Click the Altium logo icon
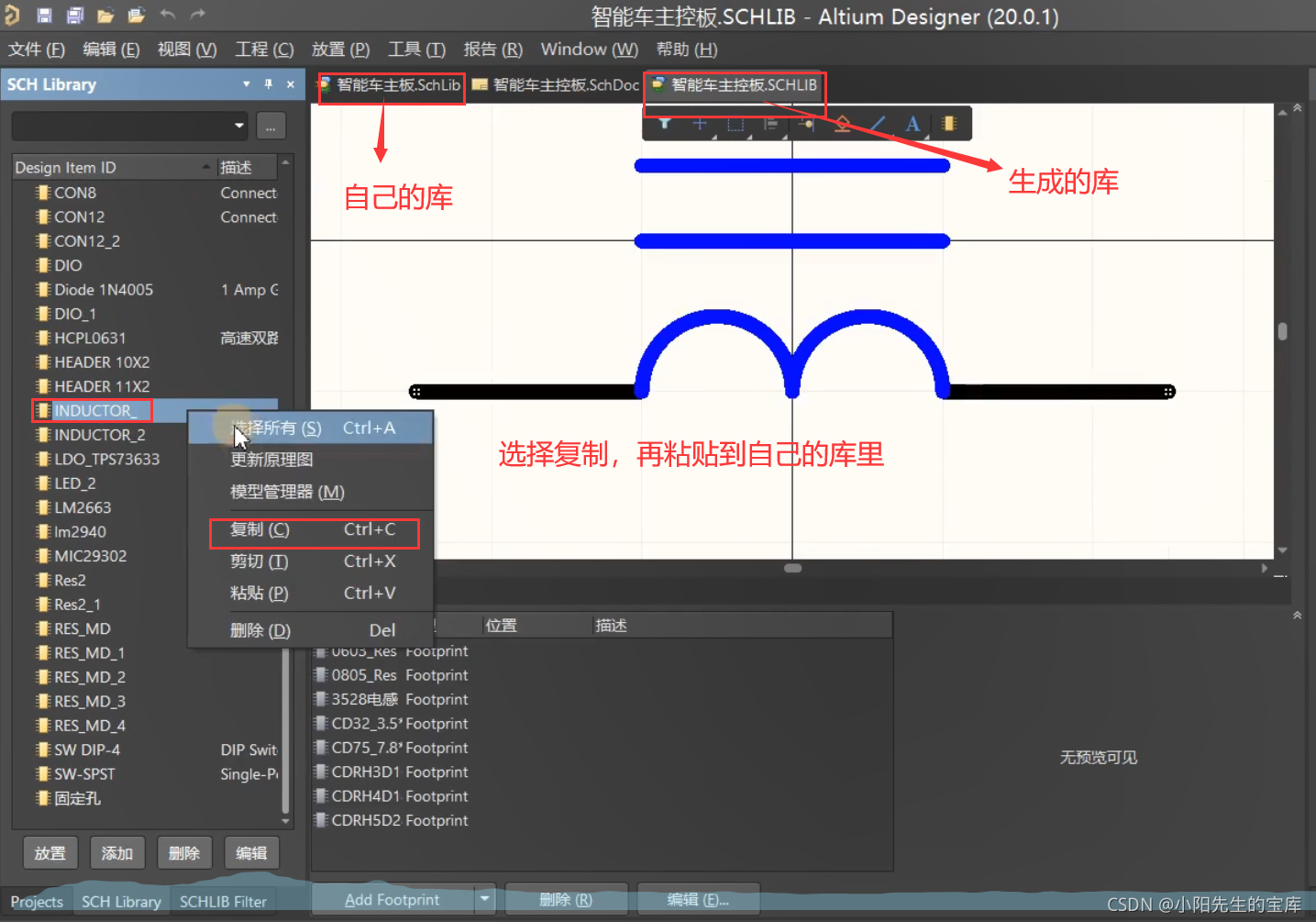 point(12,15)
